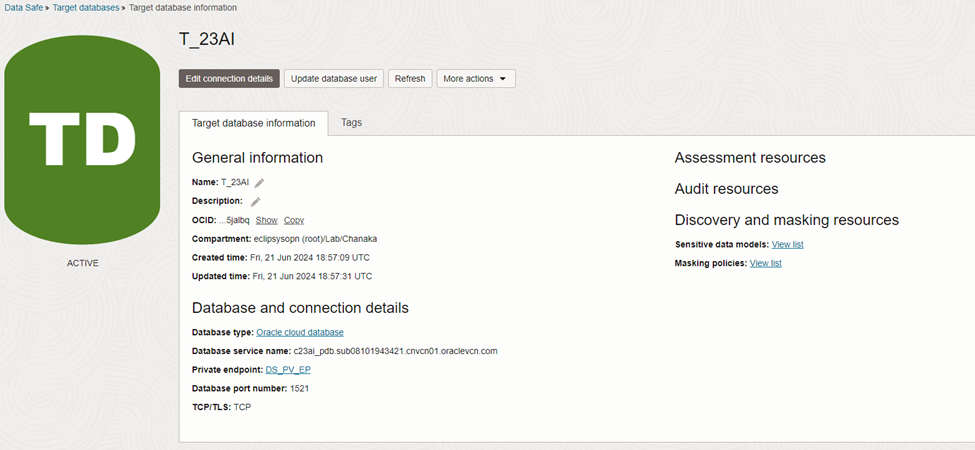The image size is (975, 450).
Task: View list of Masking policies
Action: tap(766, 263)
